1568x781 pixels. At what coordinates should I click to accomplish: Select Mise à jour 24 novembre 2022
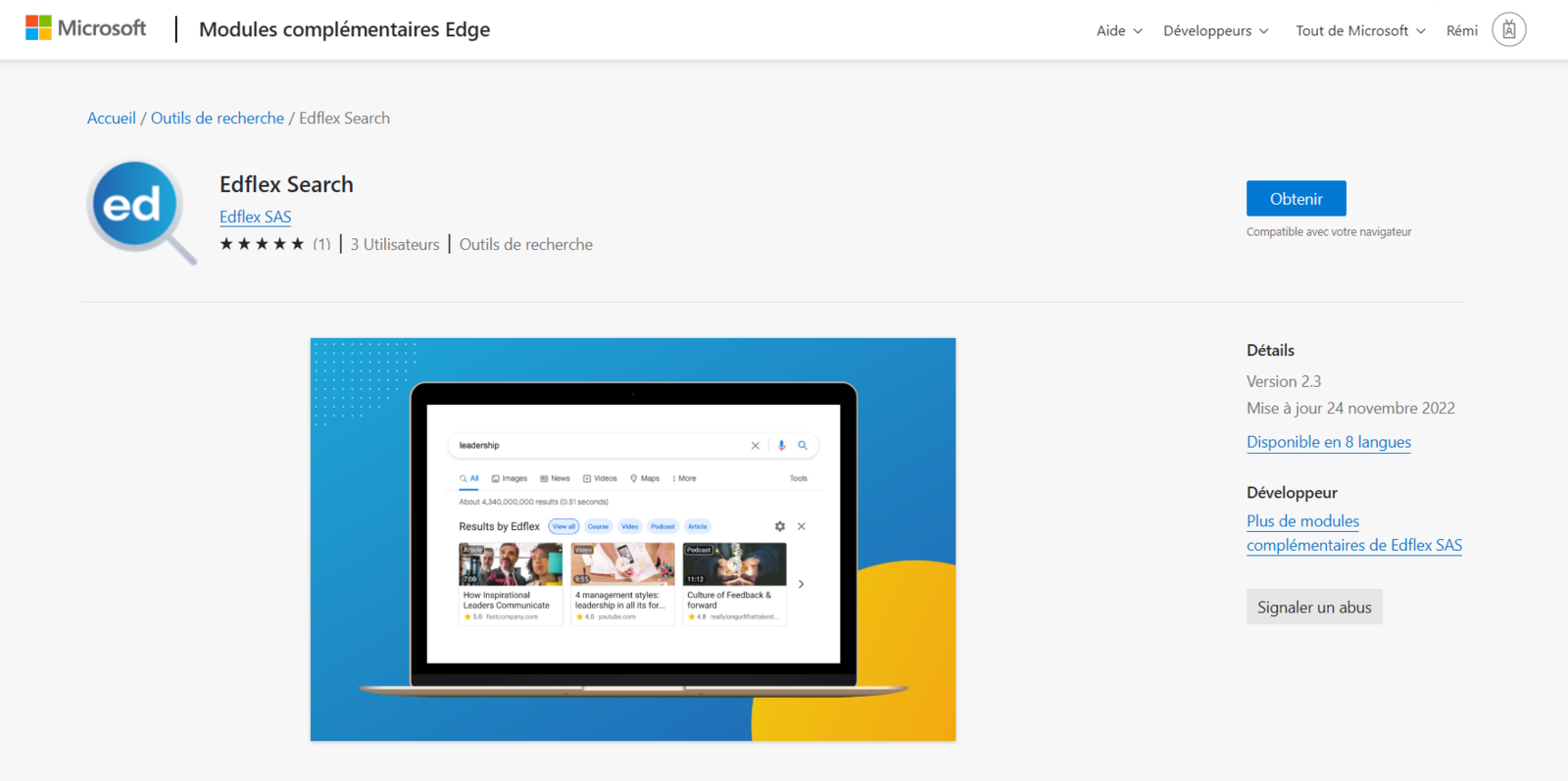point(1350,408)
